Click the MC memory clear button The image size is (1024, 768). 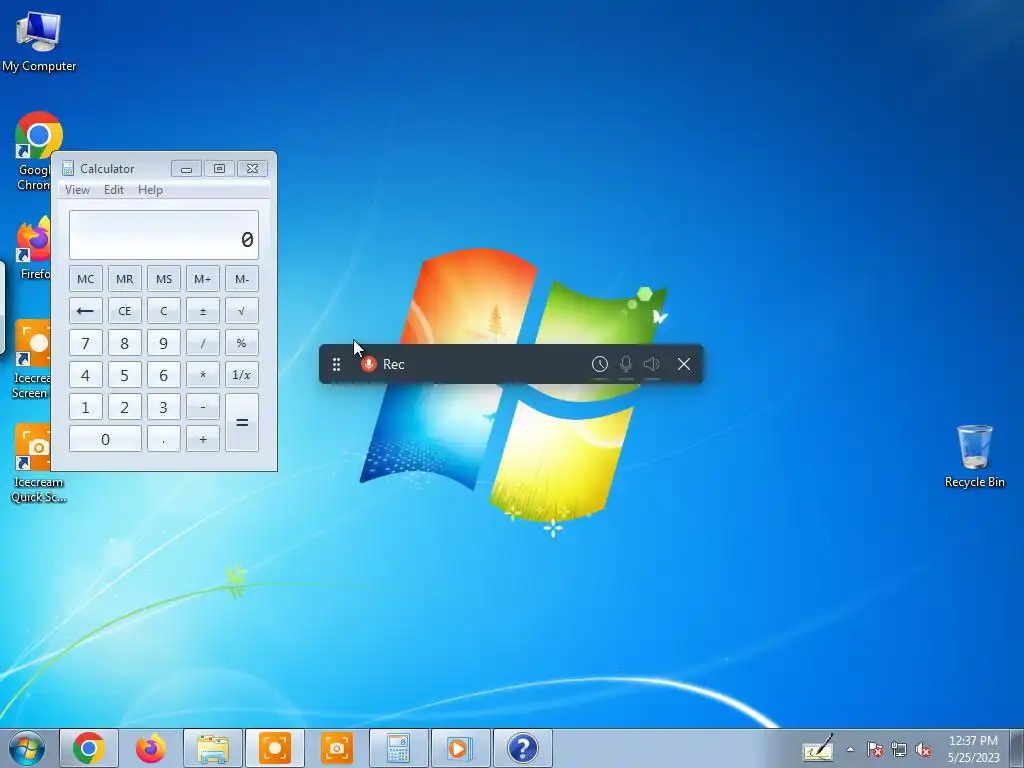pos(86,279)
